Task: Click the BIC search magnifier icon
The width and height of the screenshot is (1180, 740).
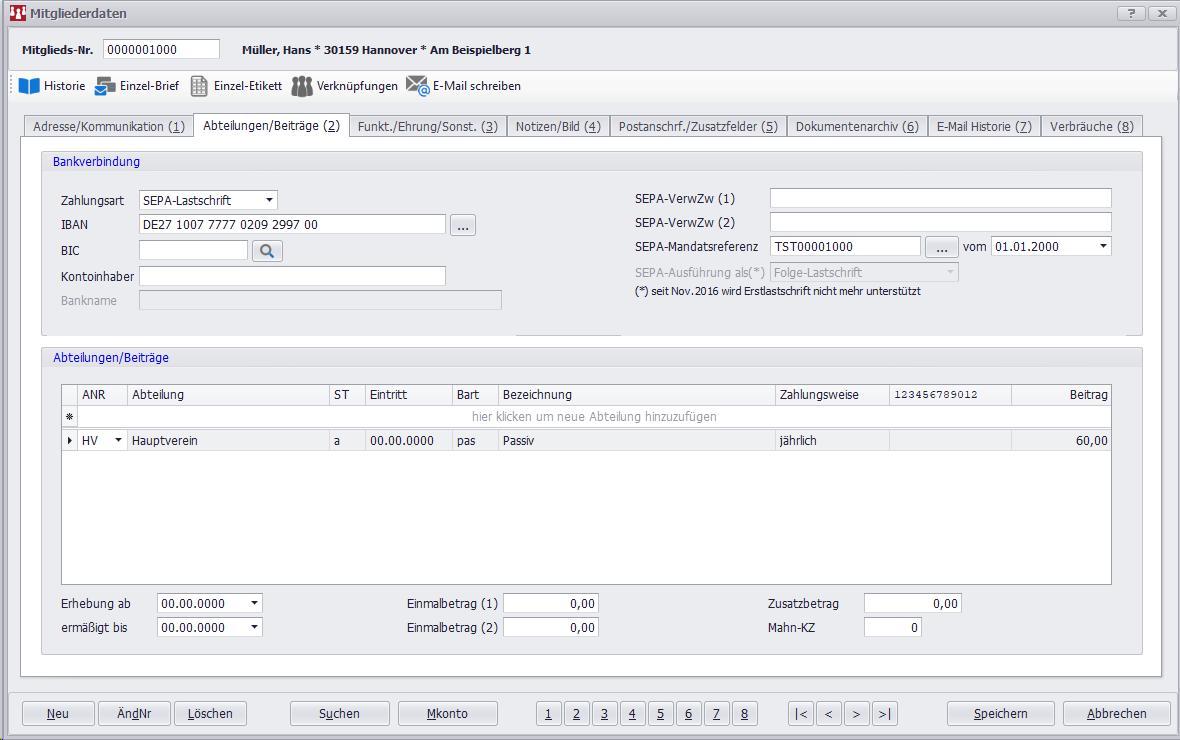Action: click(x=267, y=251)
